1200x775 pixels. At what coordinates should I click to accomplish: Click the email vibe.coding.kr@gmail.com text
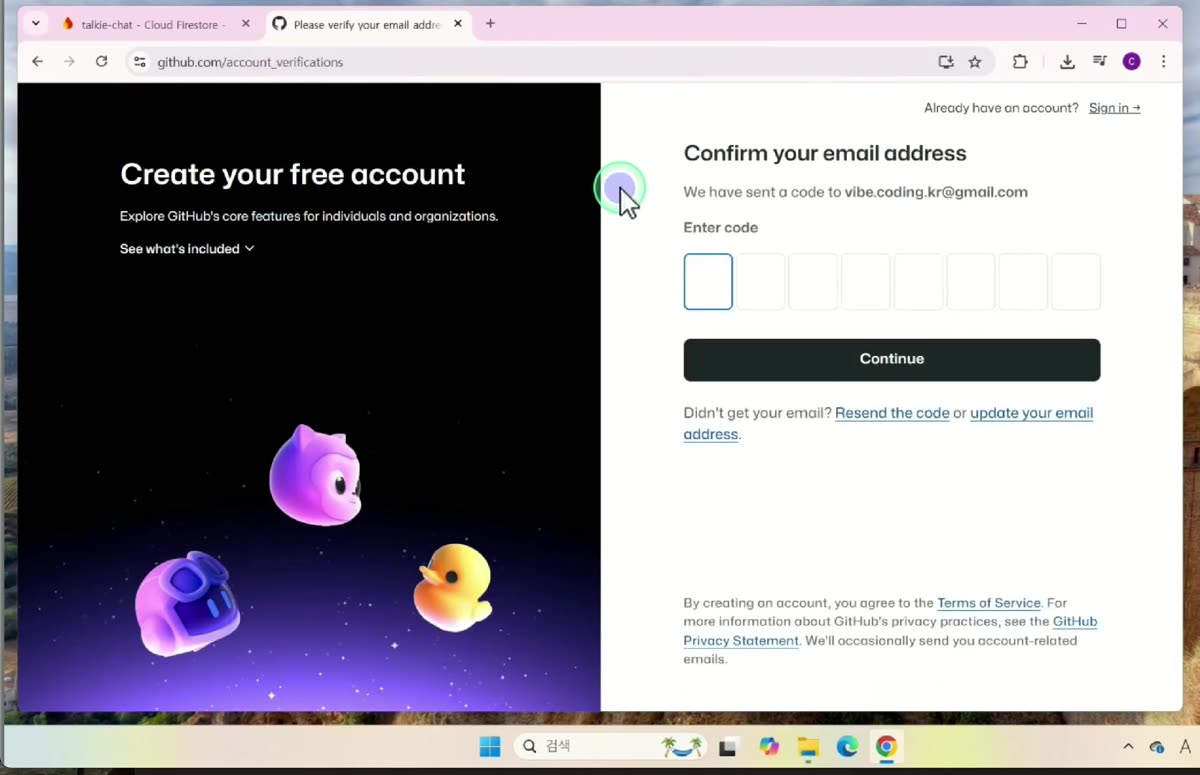coord(936,192)
